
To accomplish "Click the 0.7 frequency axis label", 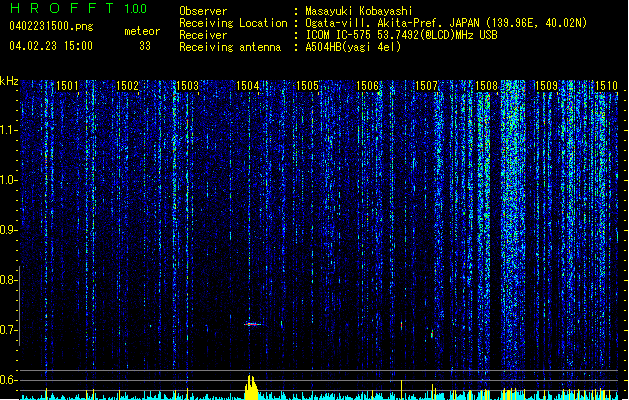I will coord(8,330).
